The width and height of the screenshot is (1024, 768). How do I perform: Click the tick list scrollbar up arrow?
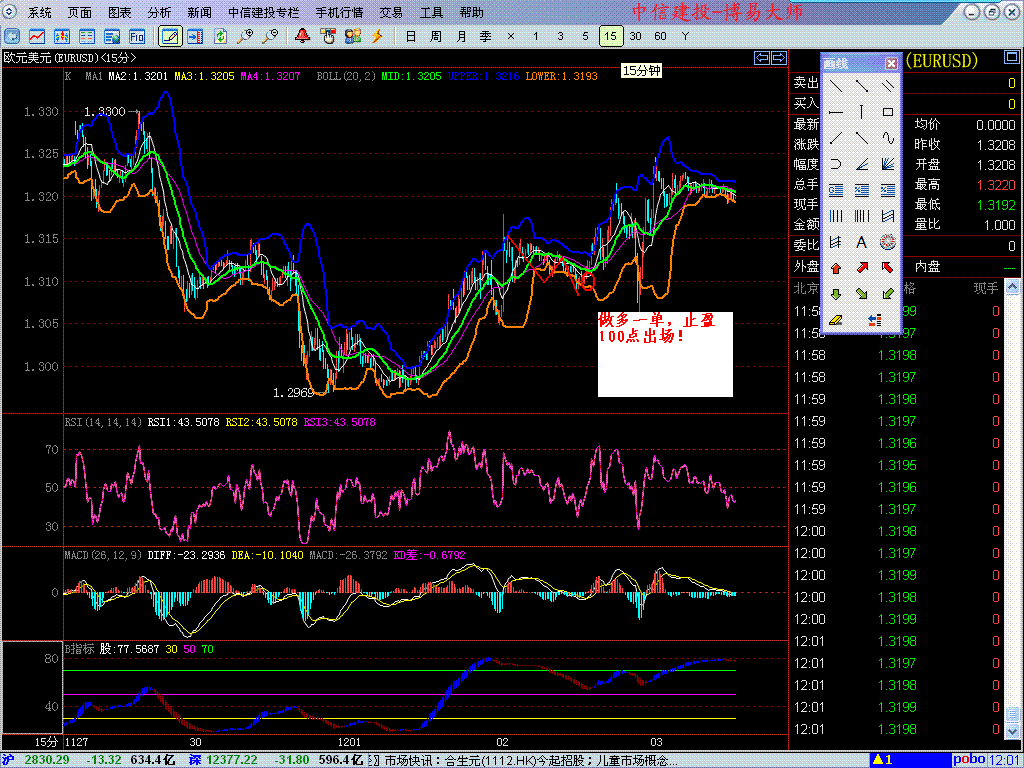[1012, 287]
